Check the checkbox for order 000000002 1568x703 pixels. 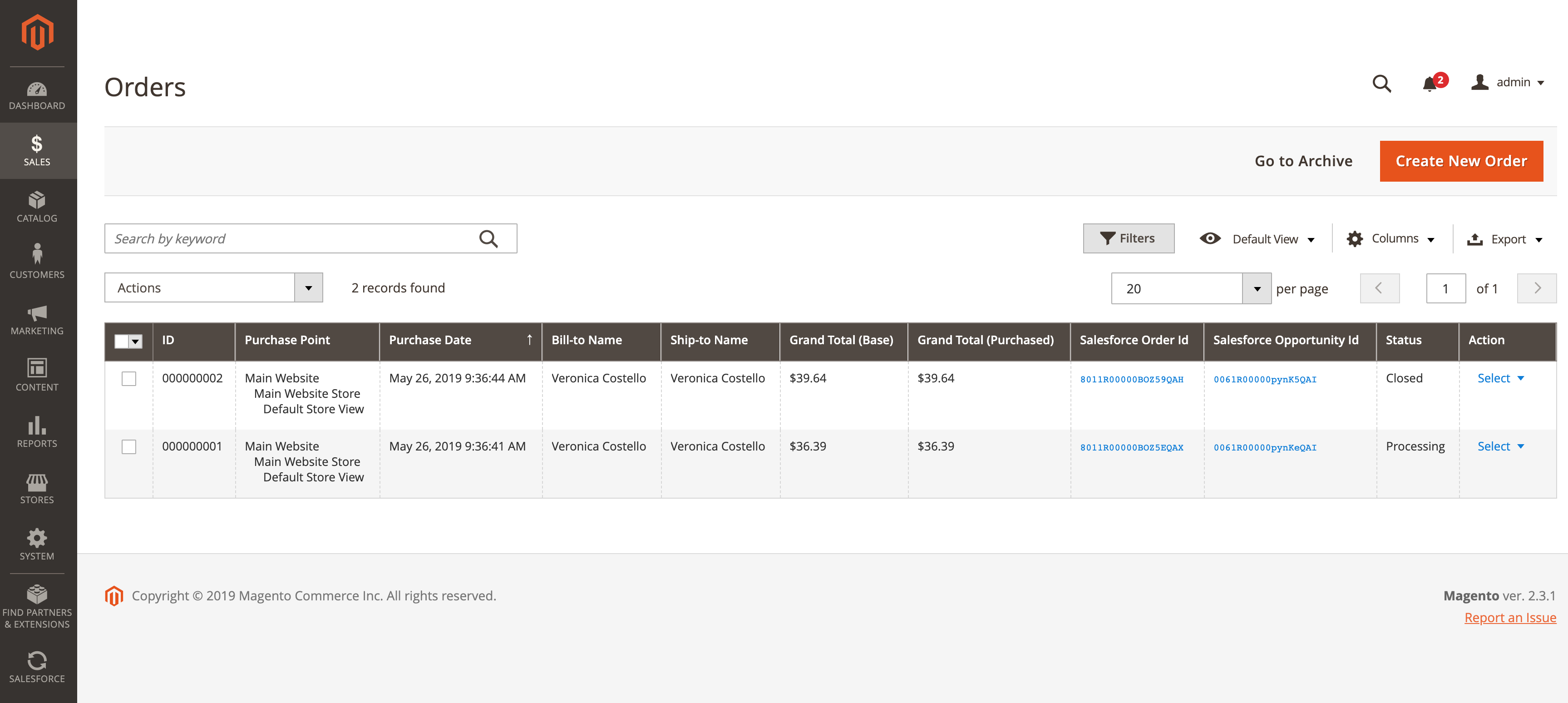[x=129, y=378]
